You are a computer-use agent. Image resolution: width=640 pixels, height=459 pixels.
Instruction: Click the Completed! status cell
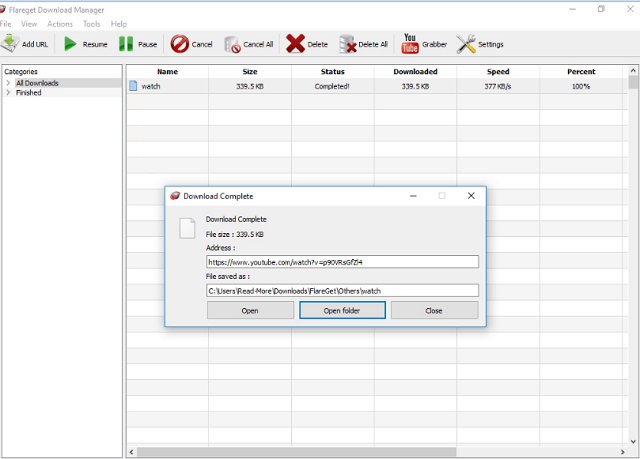tap(332, 86)
